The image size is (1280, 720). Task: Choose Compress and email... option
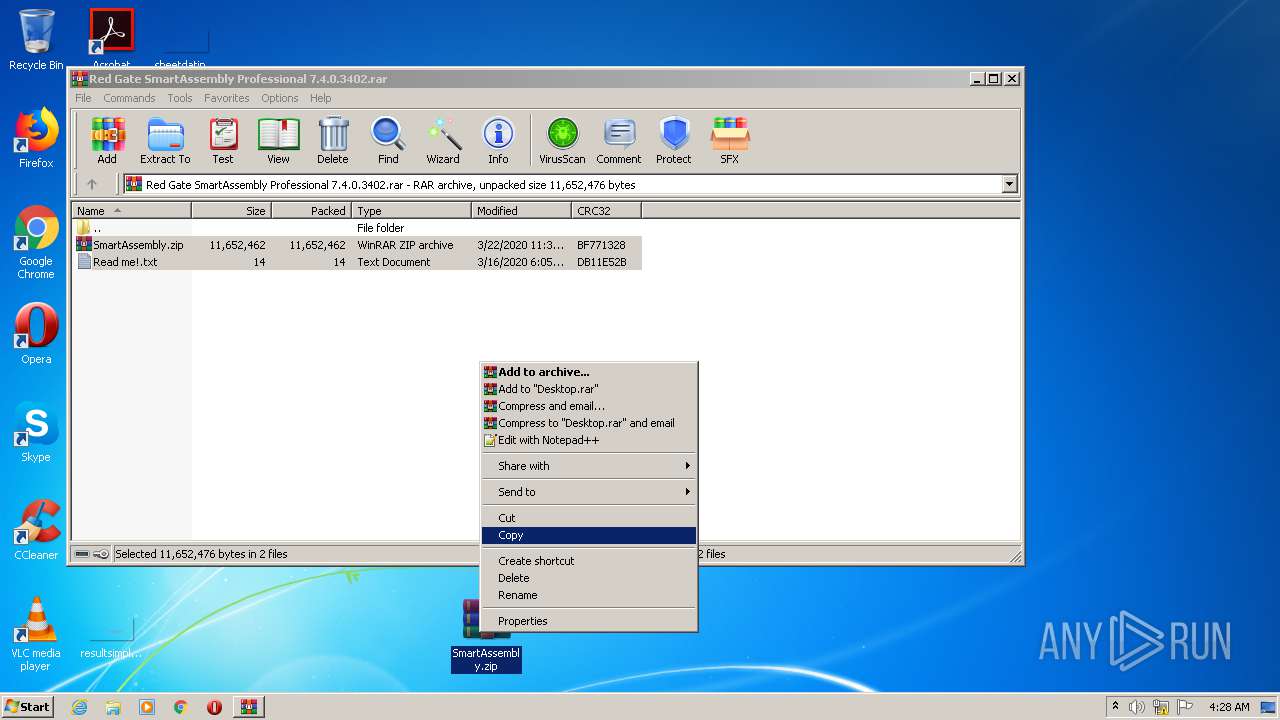tap(589, 406)
